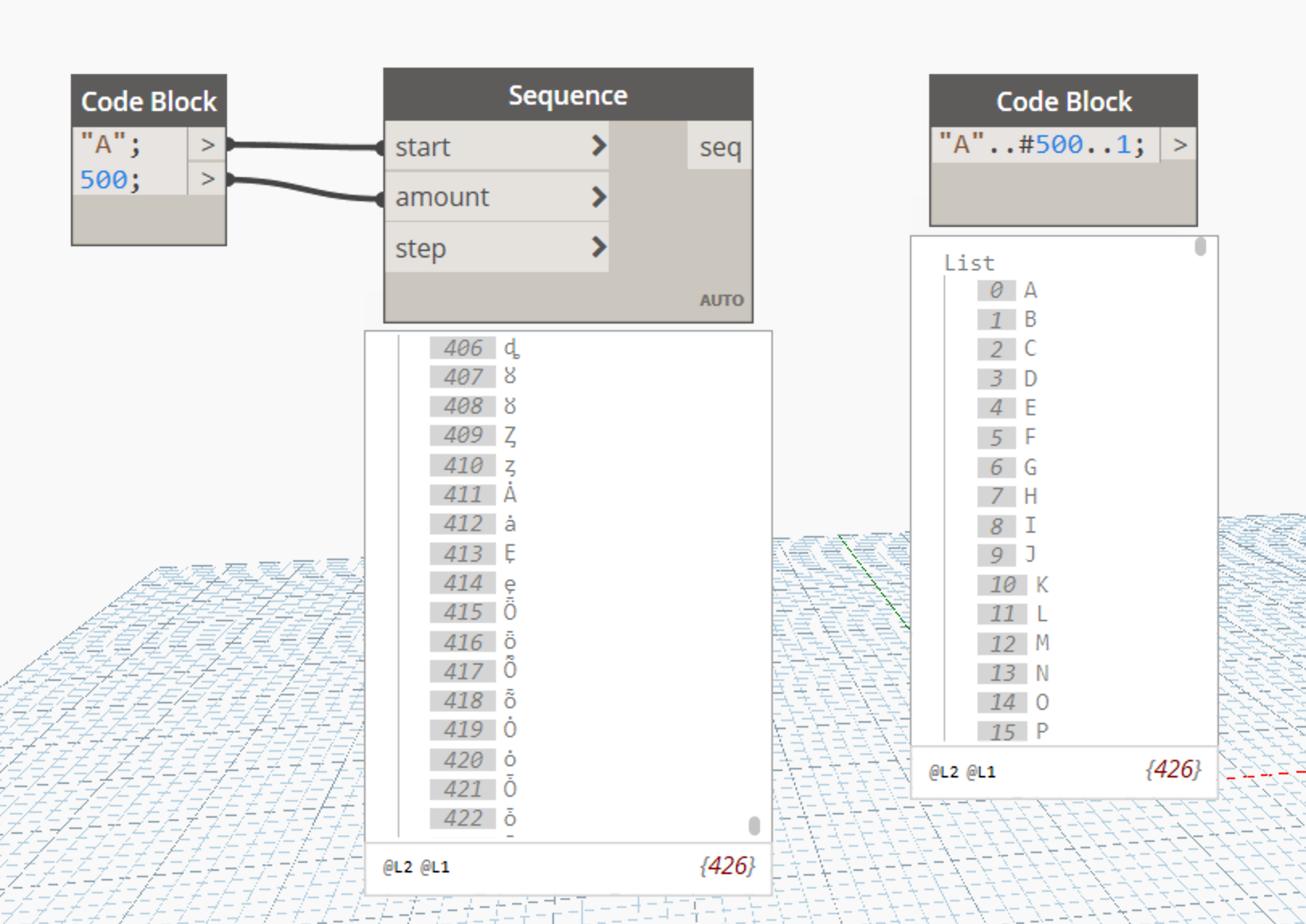Click the 500 output port on the left Code Block
The height and width of the screenshot is (924, 1306).
coord(209,179)
